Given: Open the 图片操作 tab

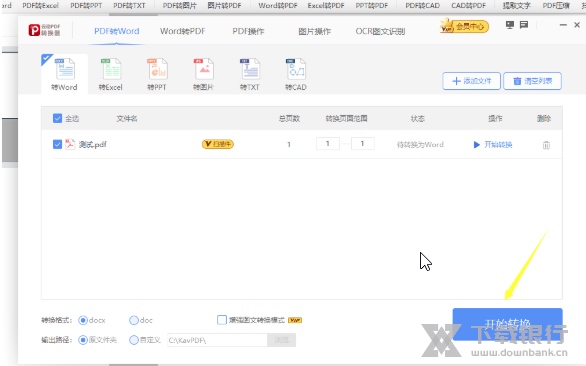Looking at the screenshot, I should point(314,31).
